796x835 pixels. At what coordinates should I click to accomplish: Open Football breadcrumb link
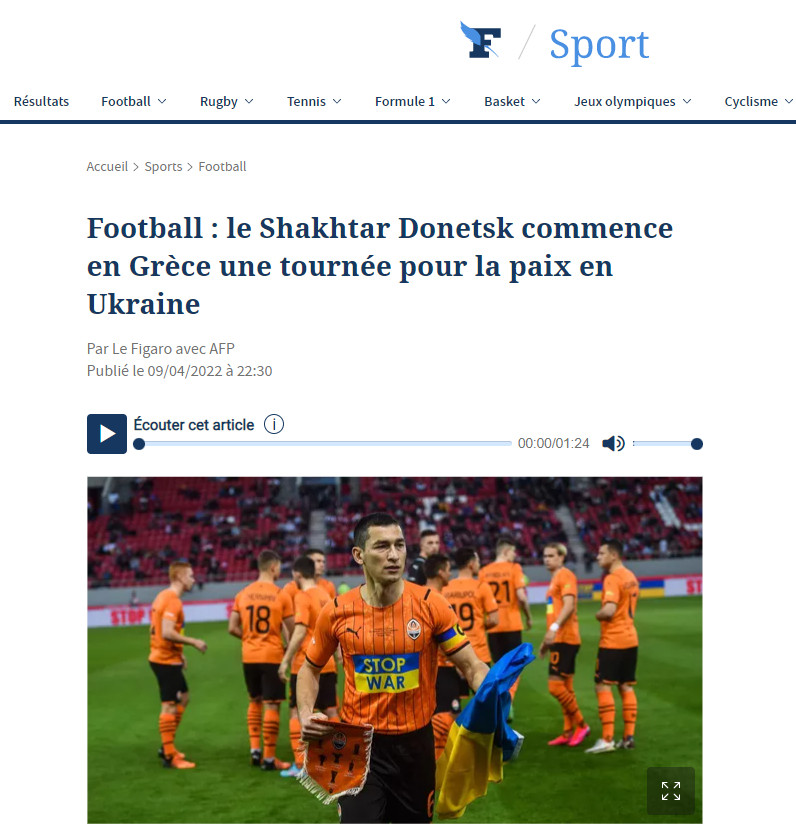(x=223, y=167)
